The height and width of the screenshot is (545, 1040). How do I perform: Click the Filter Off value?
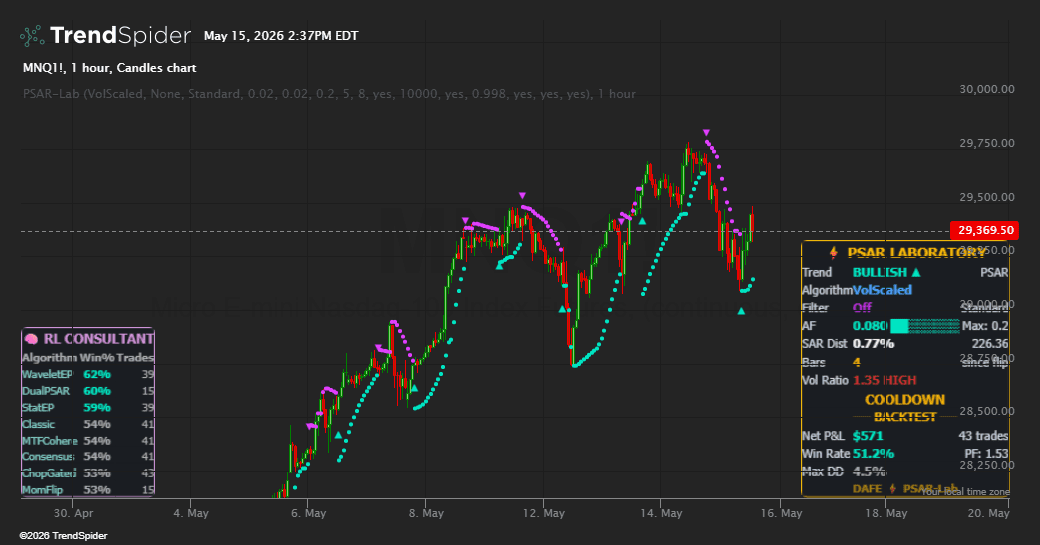862,308
